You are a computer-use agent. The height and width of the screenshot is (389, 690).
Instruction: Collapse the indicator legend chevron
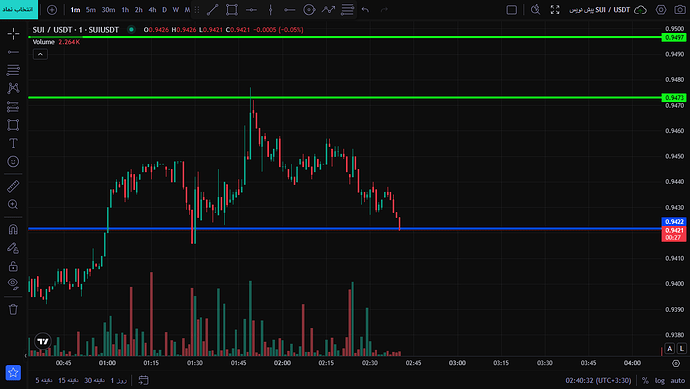40,54
